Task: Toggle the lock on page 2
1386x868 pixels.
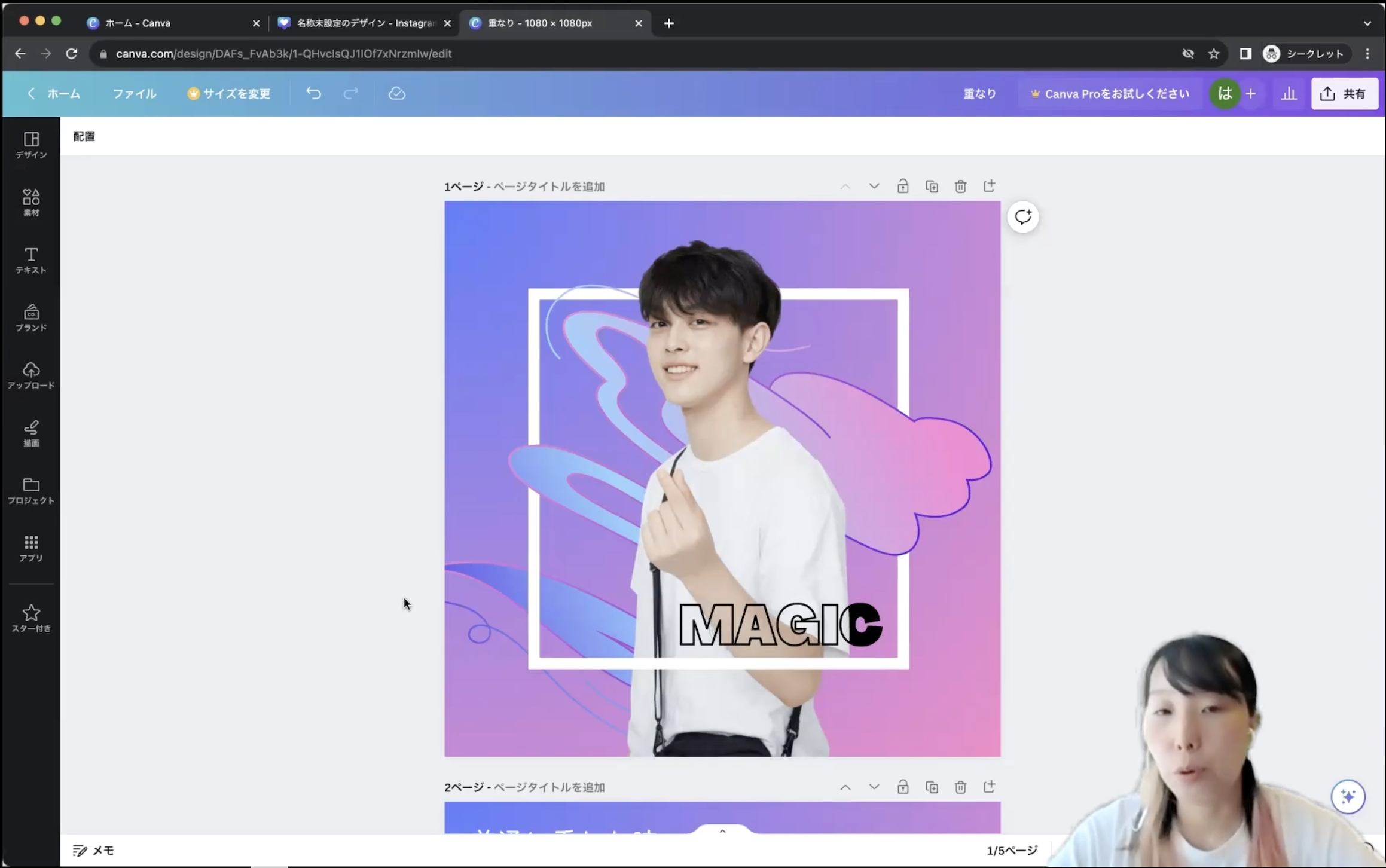Action: click(903, 787)
